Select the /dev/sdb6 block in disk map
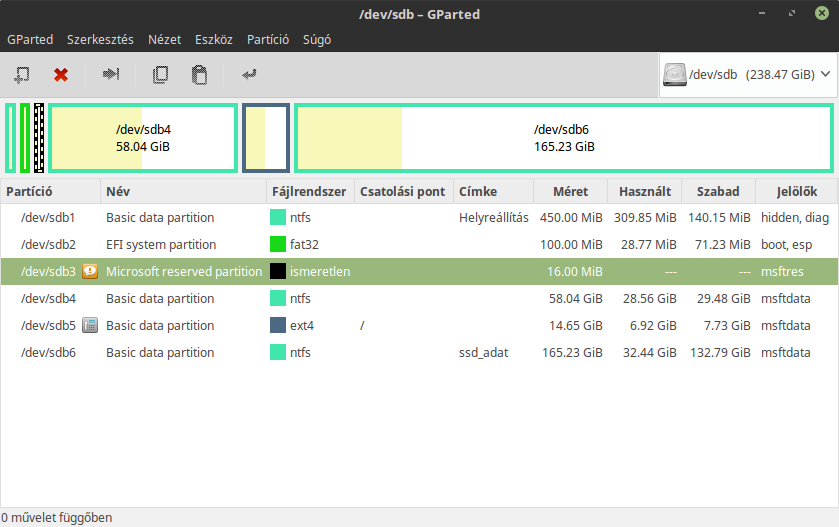 click(564, 138)
